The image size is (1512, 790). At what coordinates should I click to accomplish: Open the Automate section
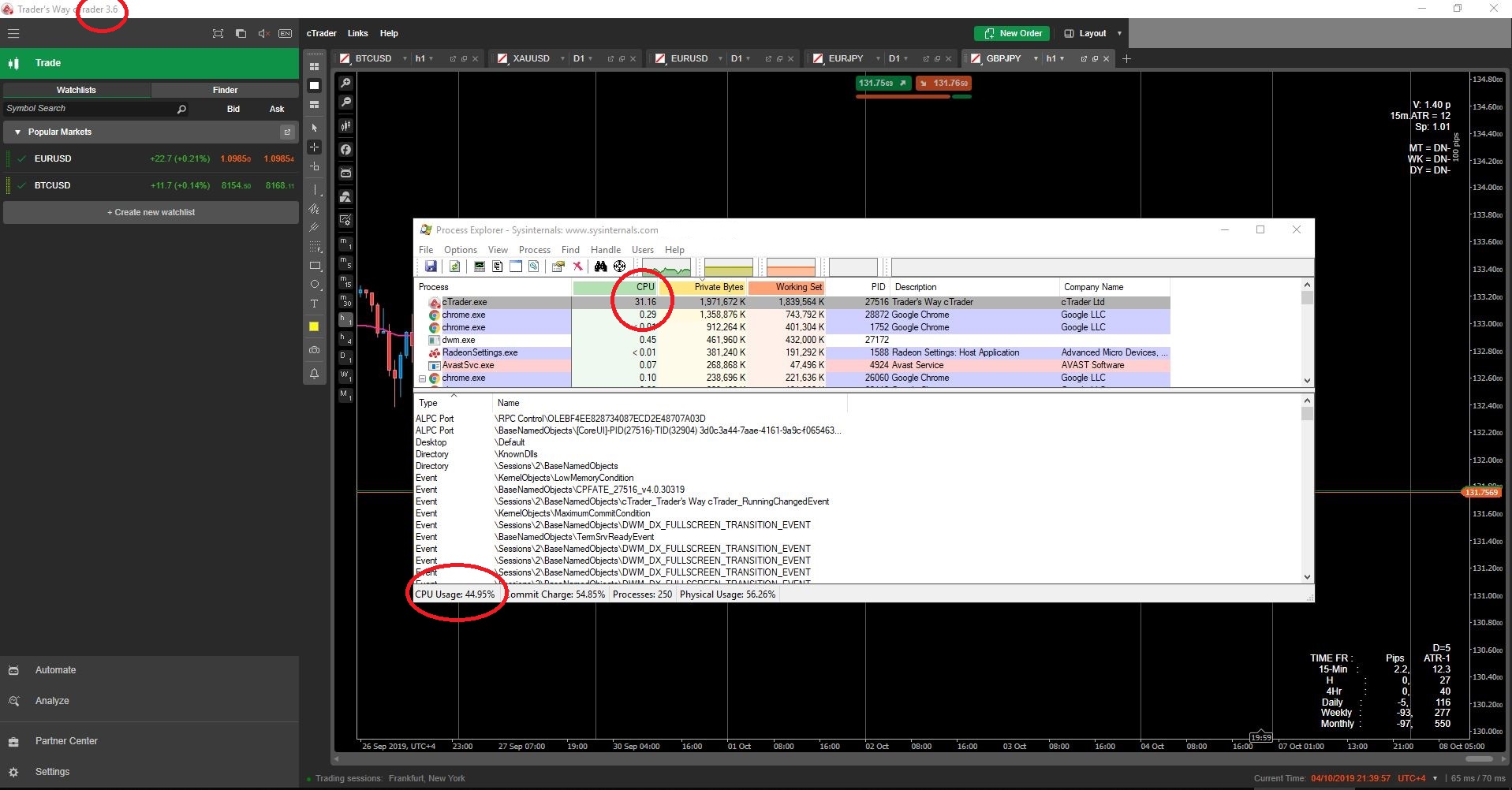coord(55,670)
